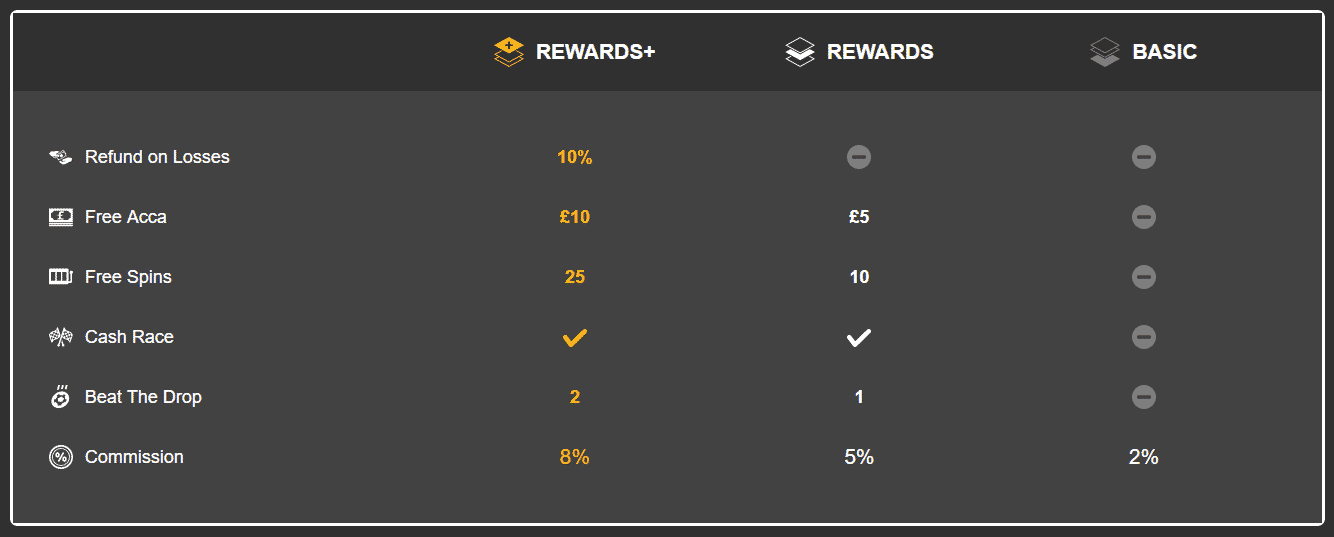The width and height of the screenshot is (1334, 537).
Task: Click the Free Spins slot machine icon
Action: coord(61,277)
